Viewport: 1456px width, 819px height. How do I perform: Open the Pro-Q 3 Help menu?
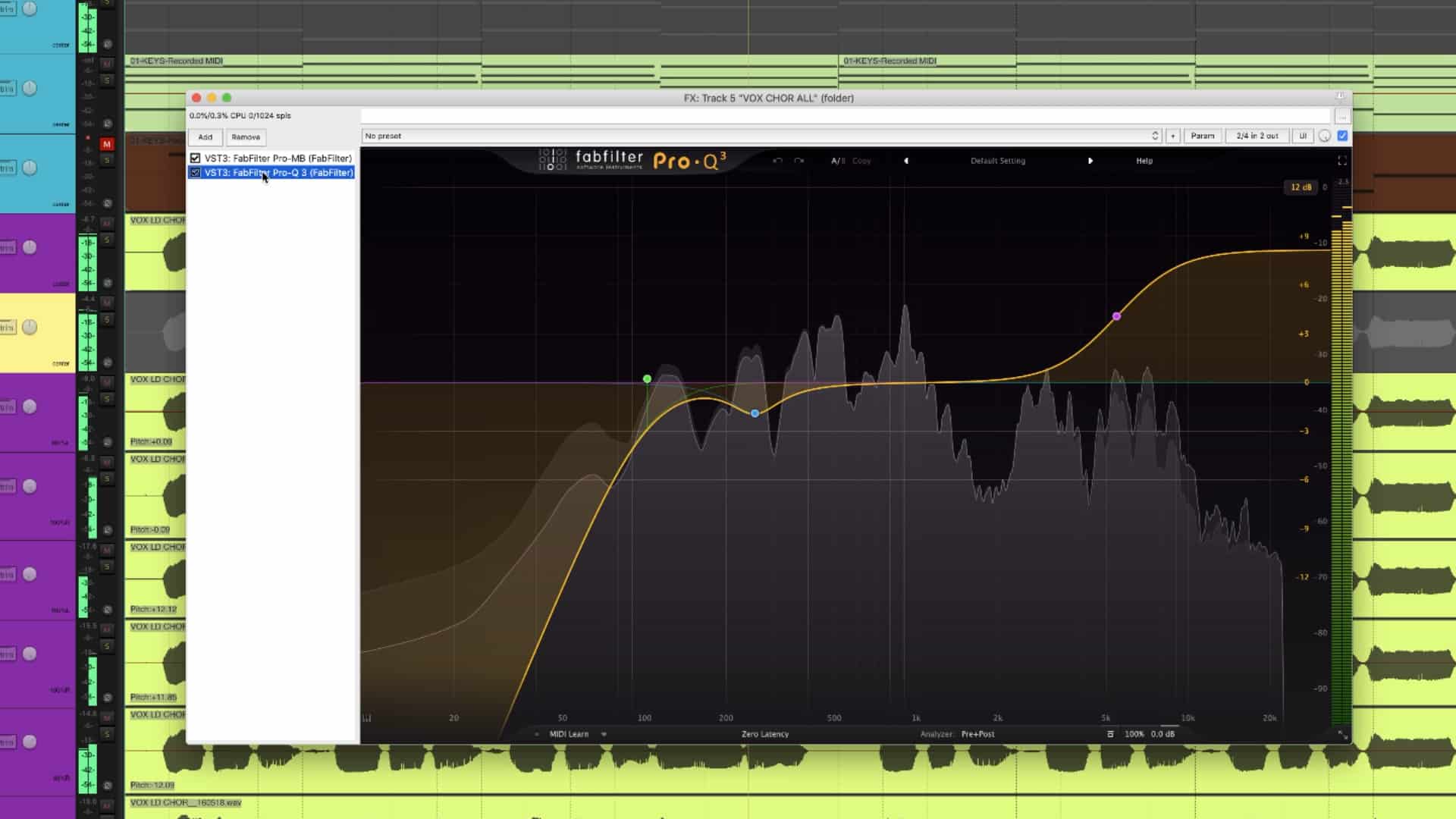pos(1144,161)
